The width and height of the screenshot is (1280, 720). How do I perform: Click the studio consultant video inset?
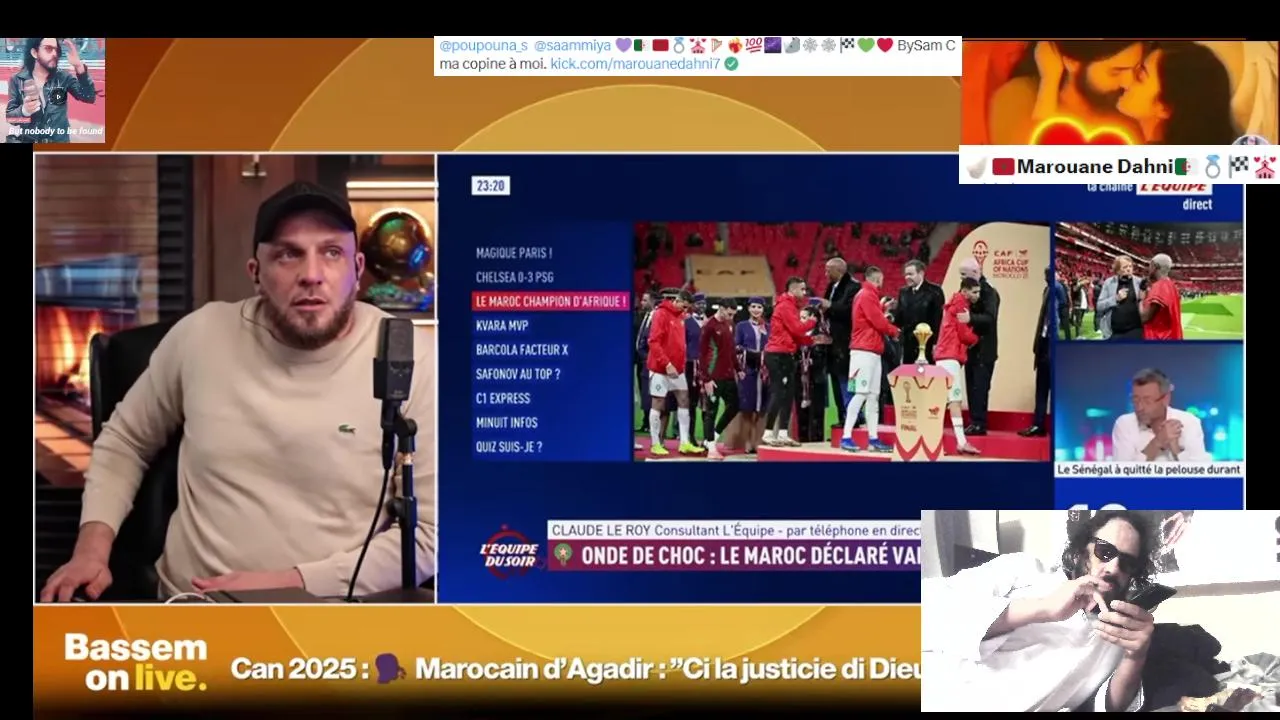[x=1149, y=403]
